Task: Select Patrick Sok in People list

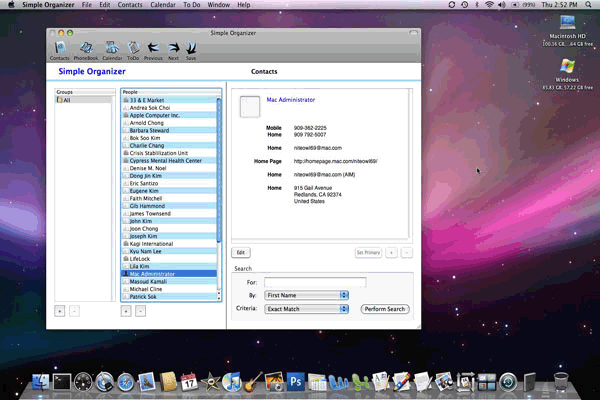Action: (169, 297)
